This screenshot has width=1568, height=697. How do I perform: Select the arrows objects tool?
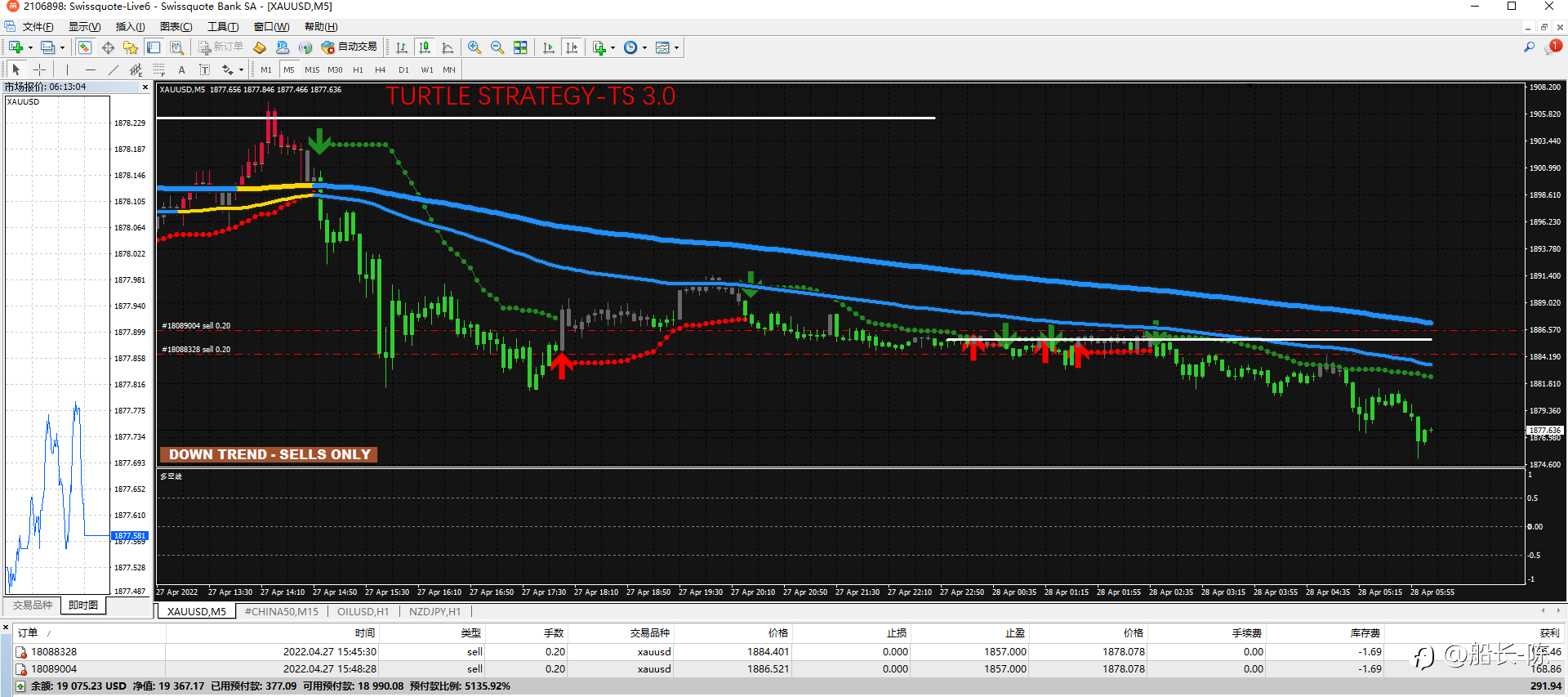pos(228,69)
